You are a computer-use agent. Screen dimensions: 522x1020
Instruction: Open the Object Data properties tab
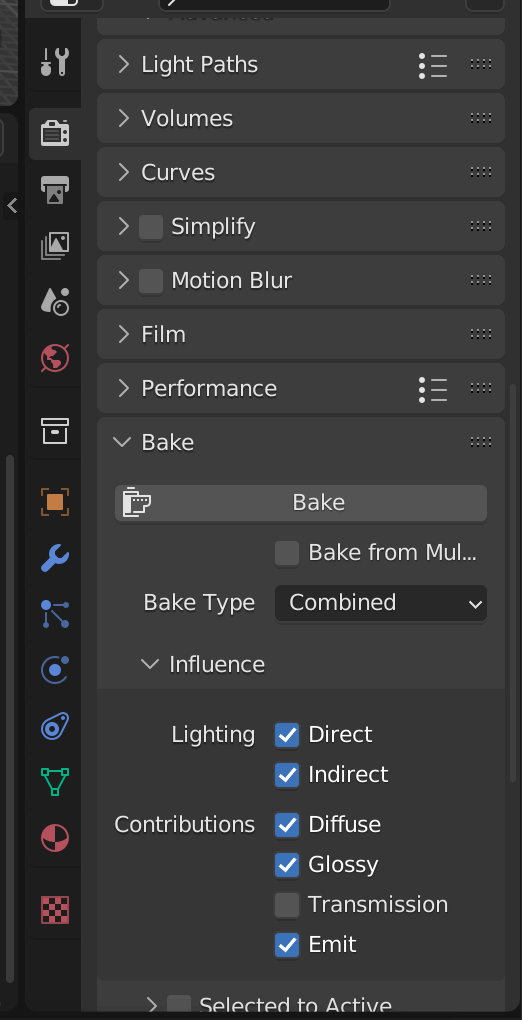[55, 781]
